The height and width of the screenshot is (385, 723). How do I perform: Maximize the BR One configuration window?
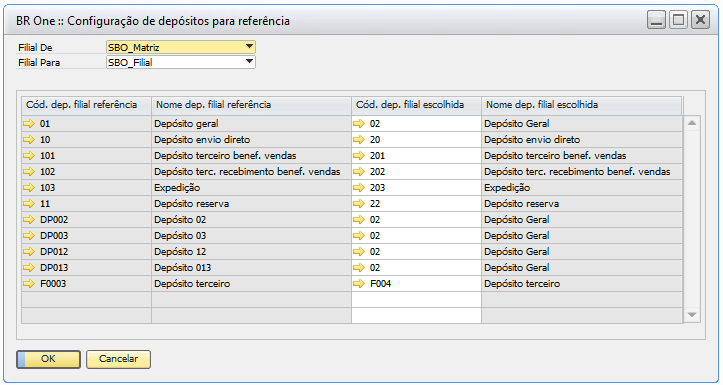(678, 20)
